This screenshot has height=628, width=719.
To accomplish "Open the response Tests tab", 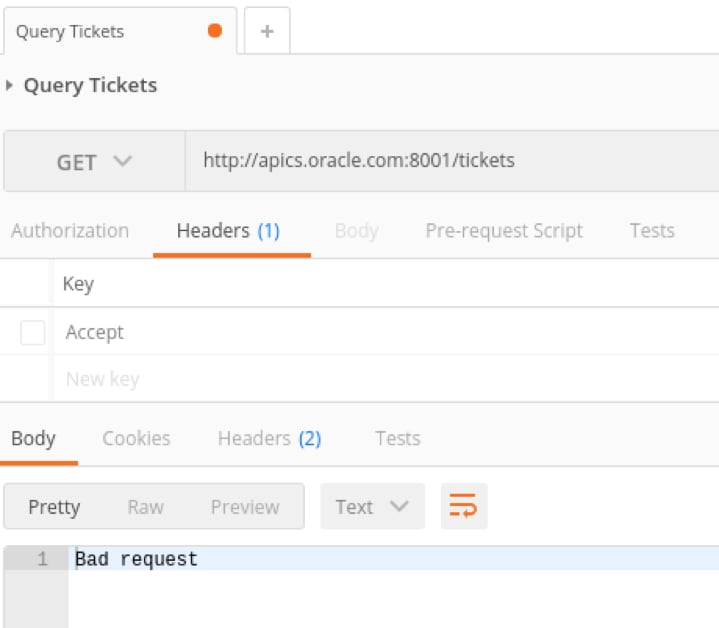I will [x=397, y=438].
